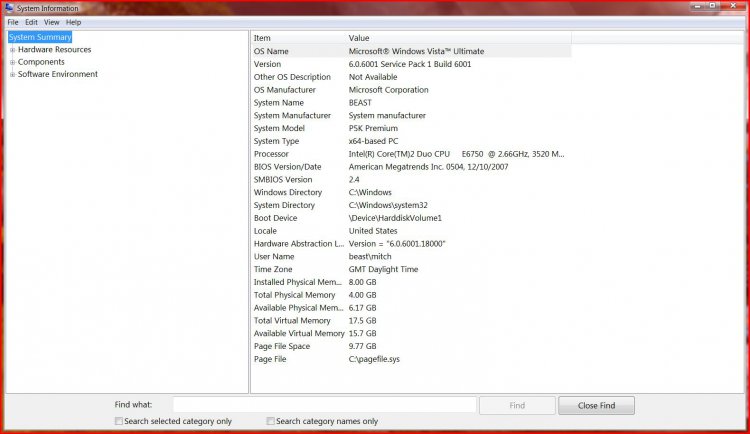Viewport: 750px width, 434px height.
Task: Click the Value column header
Action: 458,38
